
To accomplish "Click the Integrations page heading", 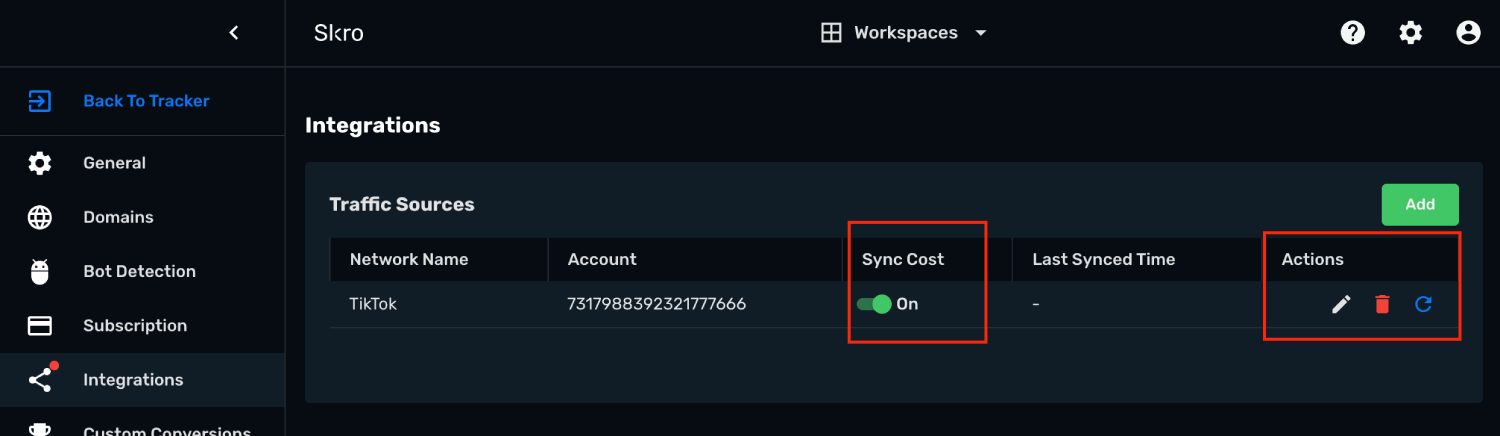I will point(372,126).
